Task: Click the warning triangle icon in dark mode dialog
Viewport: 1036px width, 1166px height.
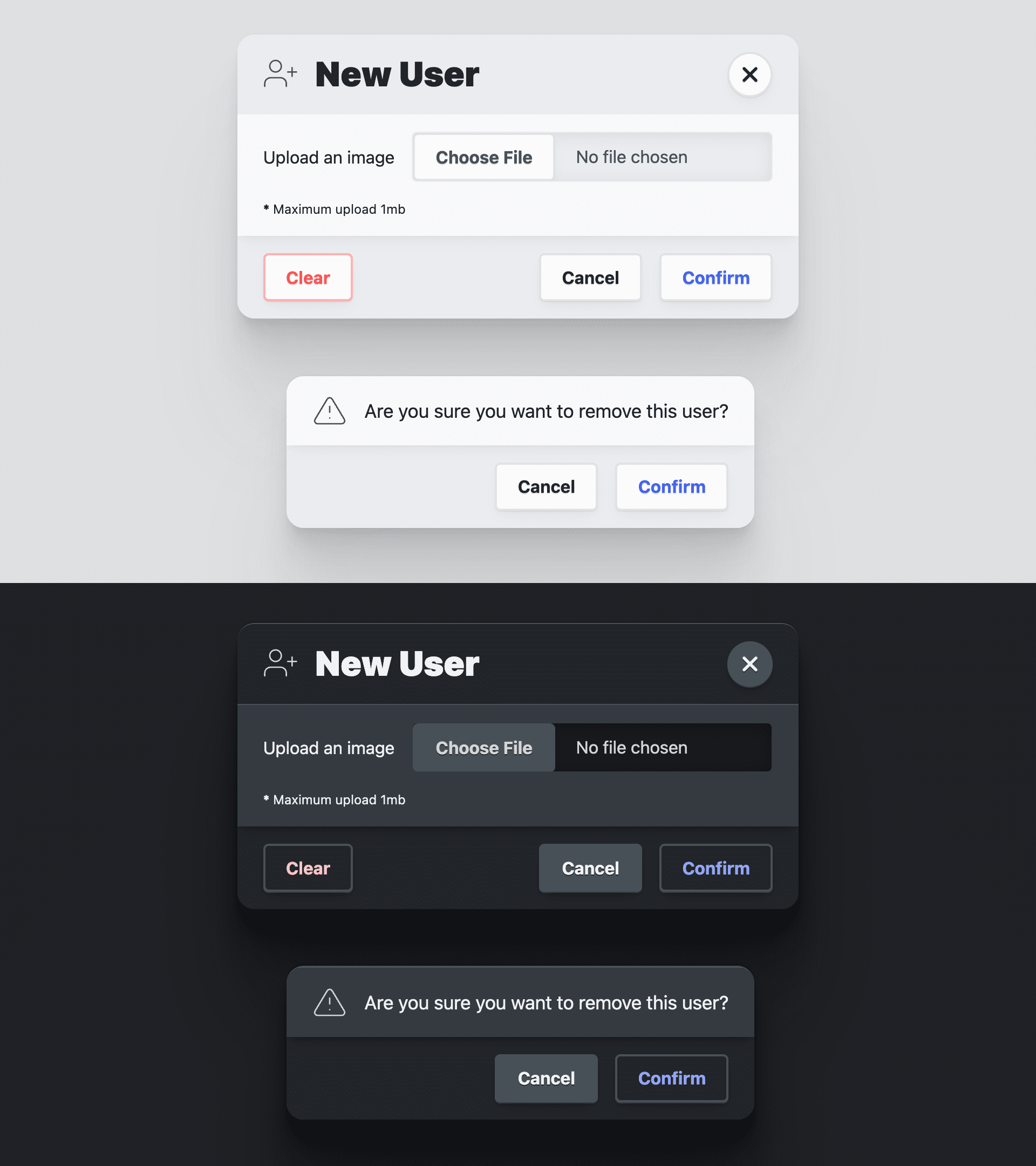Action: pos(330,1002)
